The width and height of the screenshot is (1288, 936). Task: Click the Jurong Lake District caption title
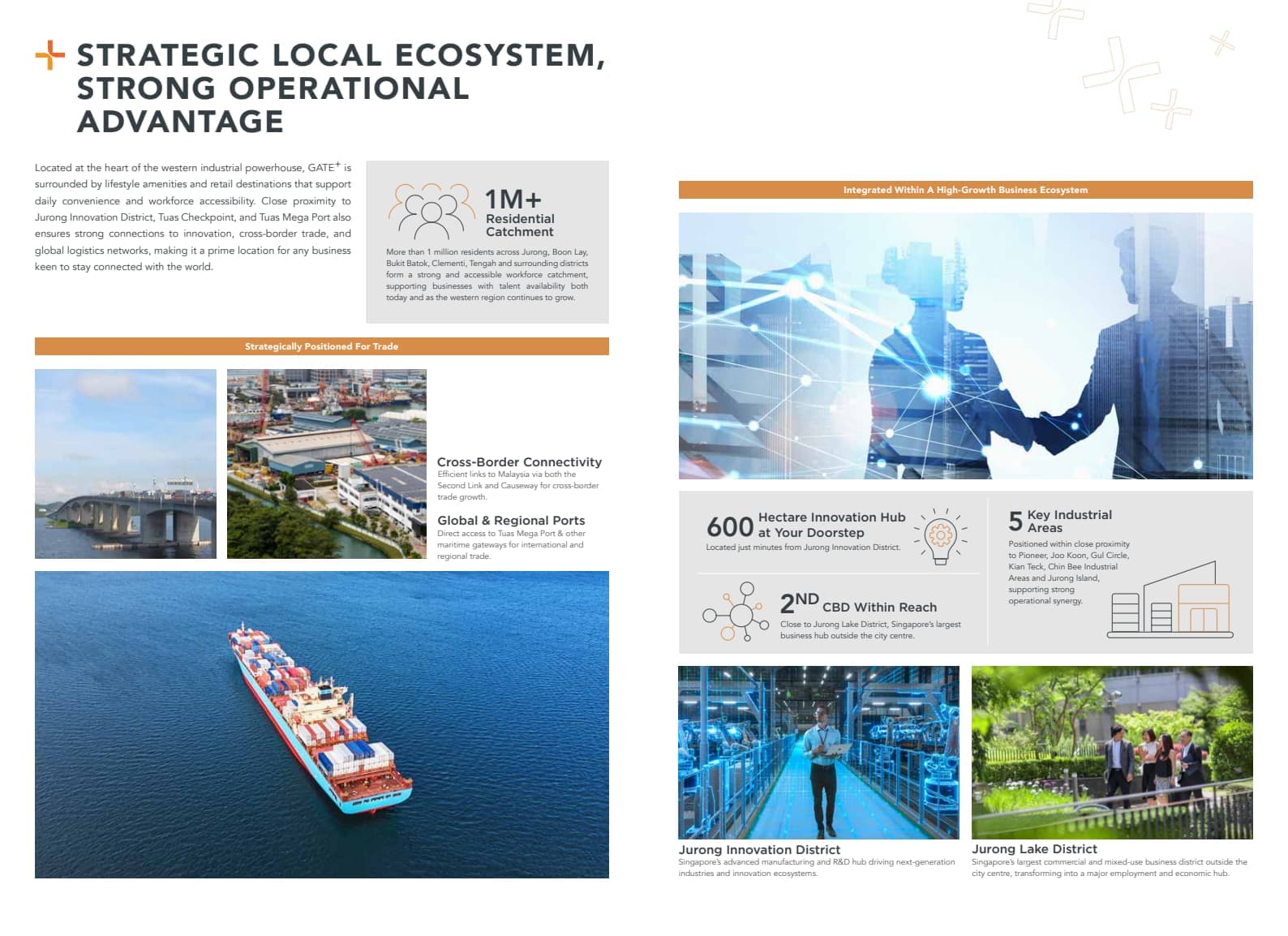(1034, 849)
